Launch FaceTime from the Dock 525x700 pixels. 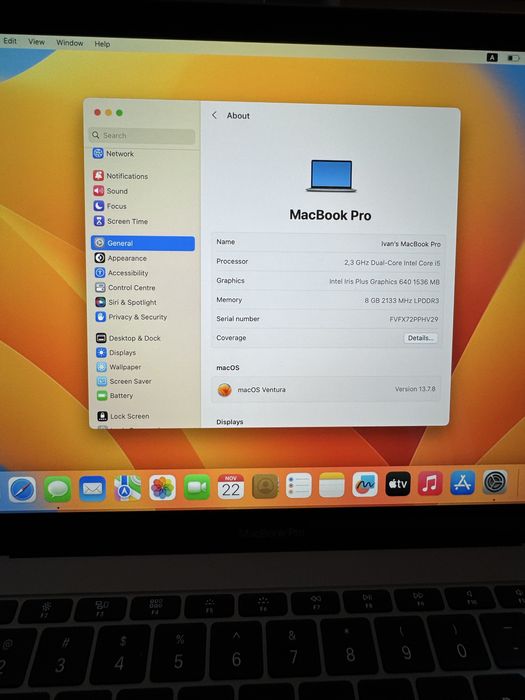[197, 487]
